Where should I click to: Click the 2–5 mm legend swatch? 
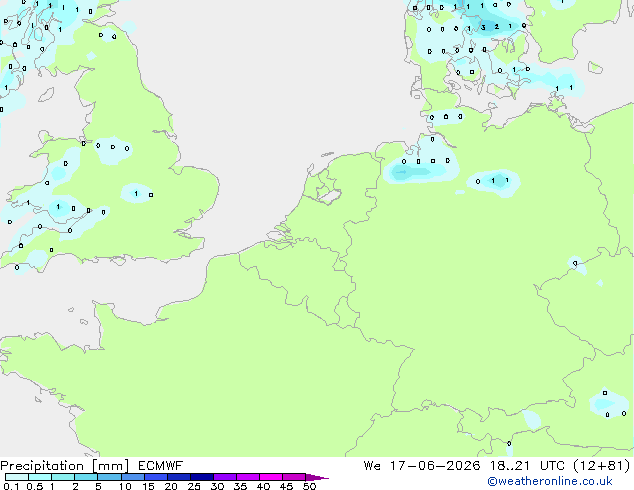coord(86,477)
